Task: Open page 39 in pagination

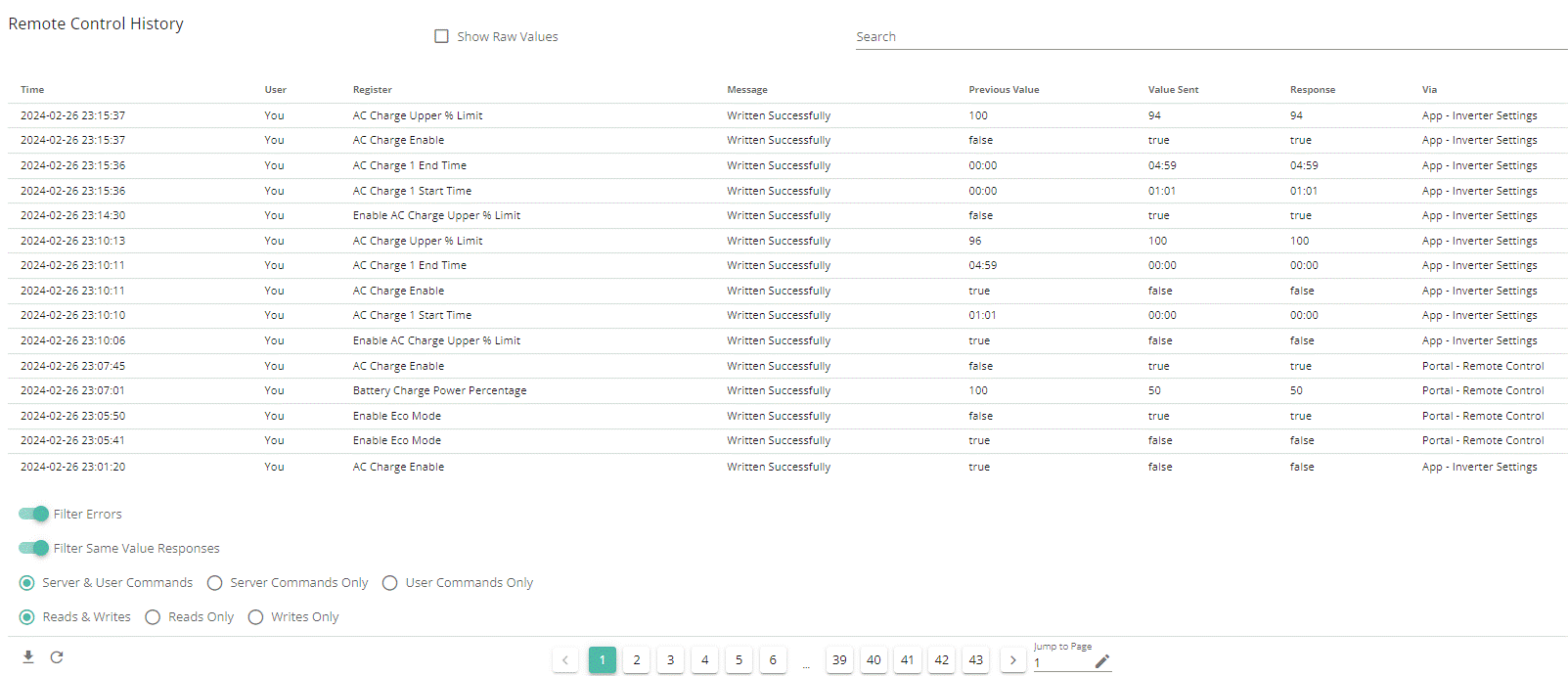Action: (x=839, y=660)
